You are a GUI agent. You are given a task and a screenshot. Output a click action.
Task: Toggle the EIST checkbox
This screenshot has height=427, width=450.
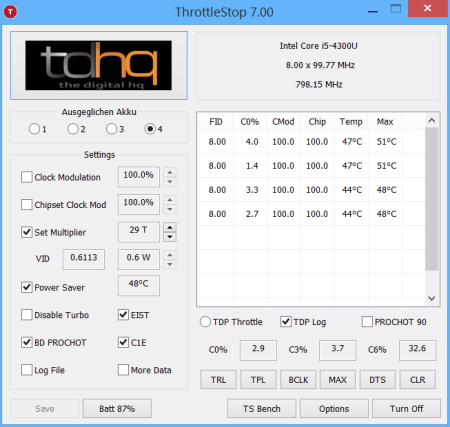pyautogui.click(x=123, y=315)
